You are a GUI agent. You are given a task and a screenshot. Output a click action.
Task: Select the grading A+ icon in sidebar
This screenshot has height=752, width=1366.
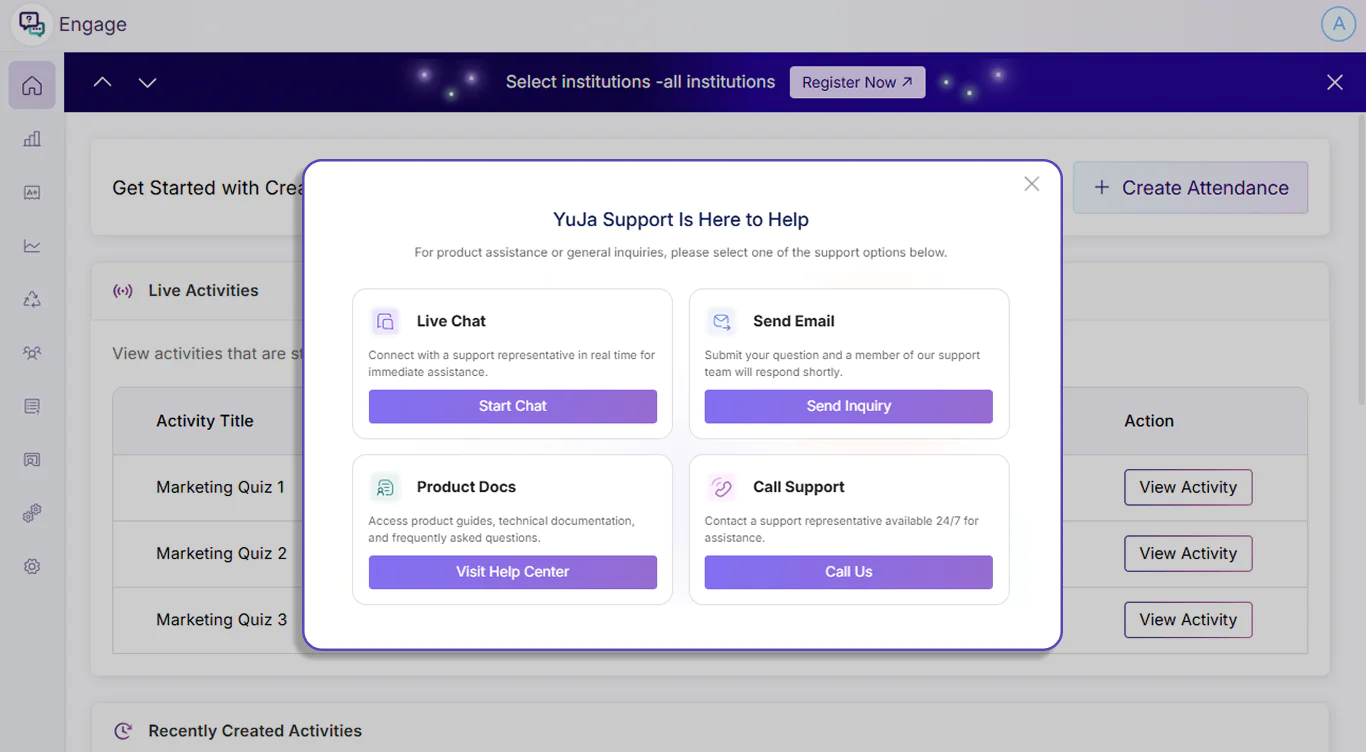point(31,192)
